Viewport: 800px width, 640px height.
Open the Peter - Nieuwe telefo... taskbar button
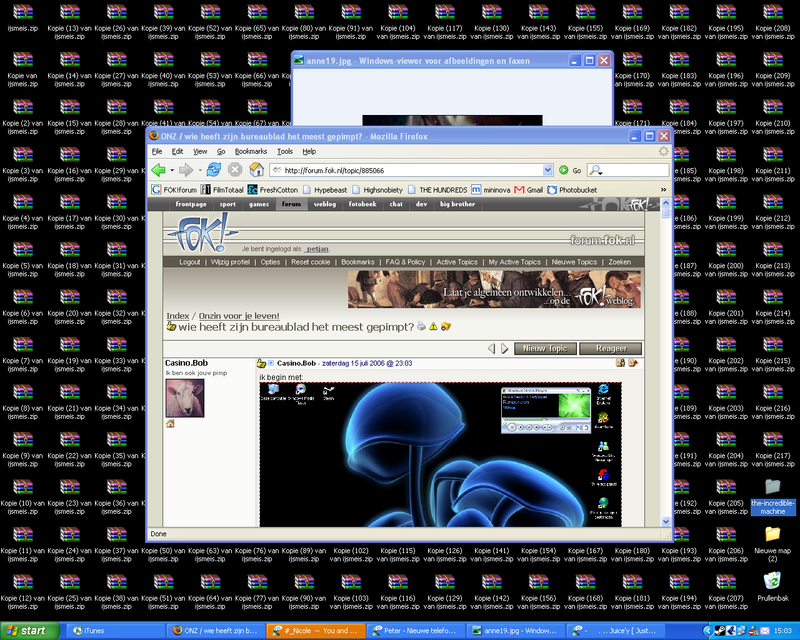coord(415,631)
